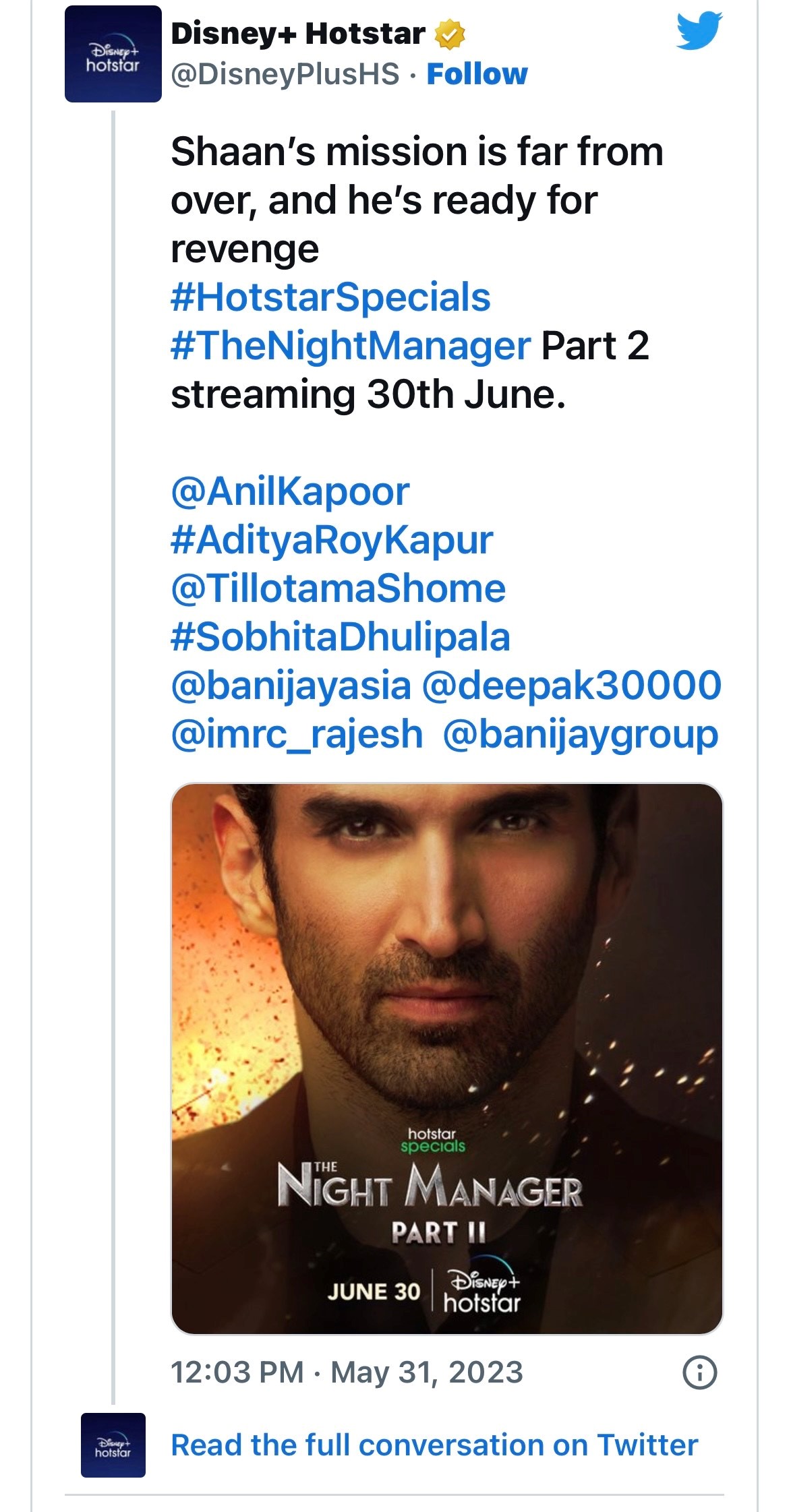Visit the @TillotamaShome profile mention

coord(338,588)
